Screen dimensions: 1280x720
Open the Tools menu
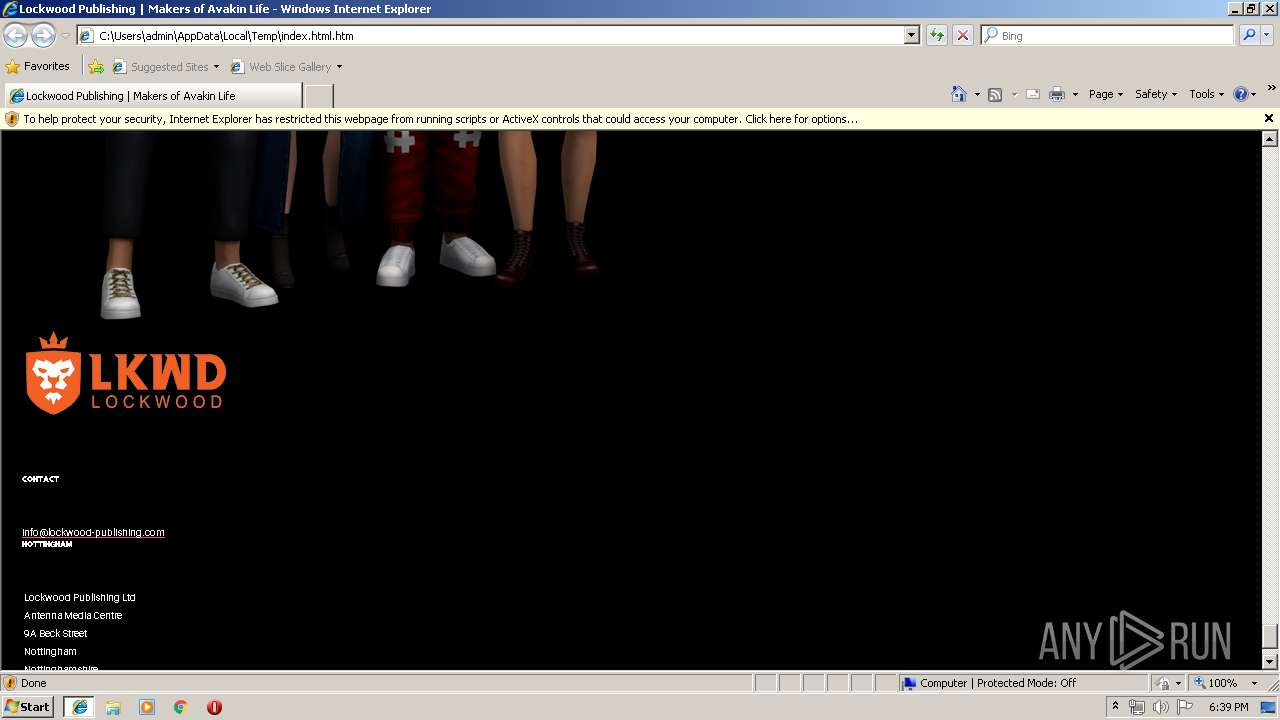pyautogui.click(x=1206, y=94)
